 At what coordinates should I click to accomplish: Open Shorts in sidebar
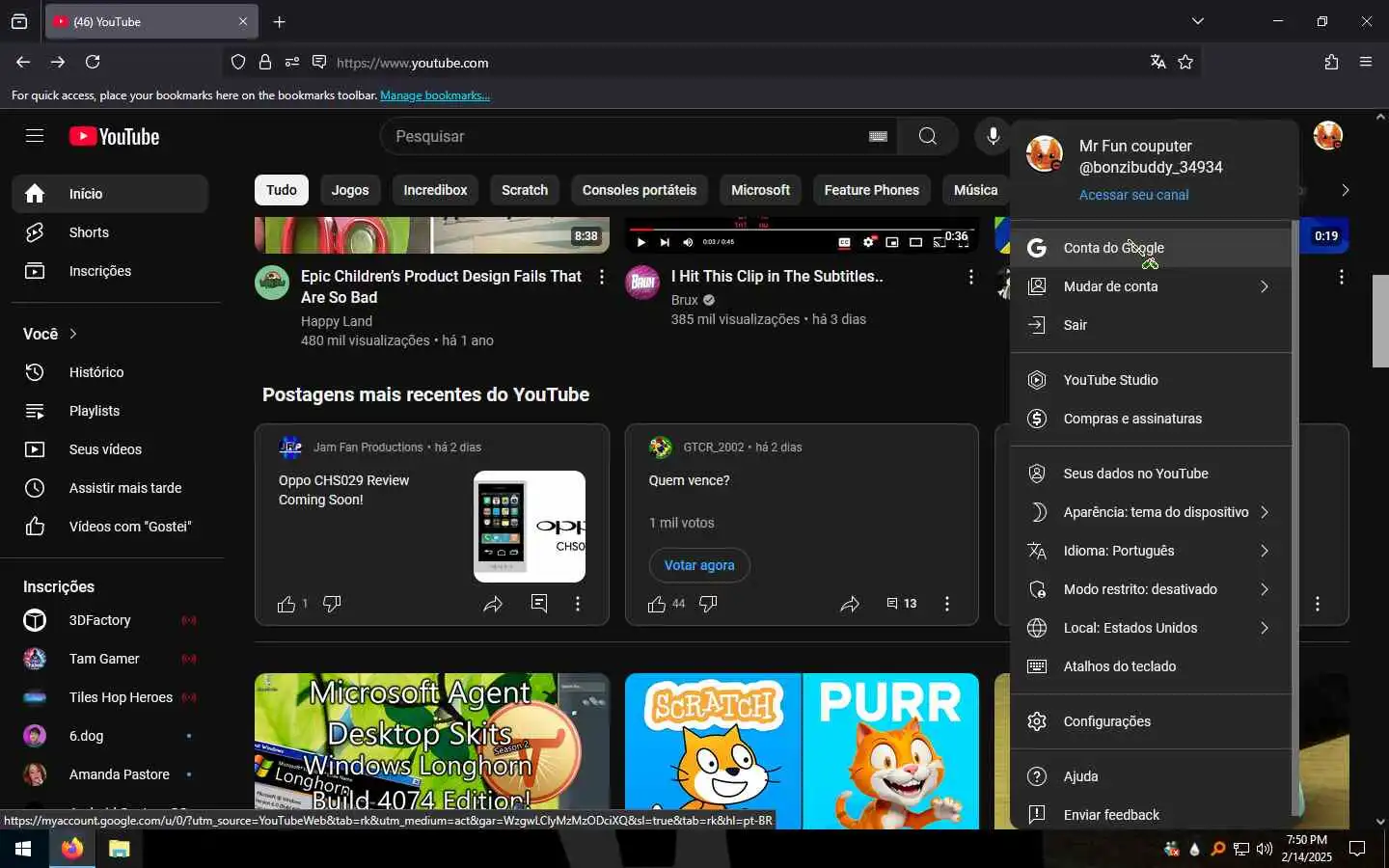coord(110,232)
